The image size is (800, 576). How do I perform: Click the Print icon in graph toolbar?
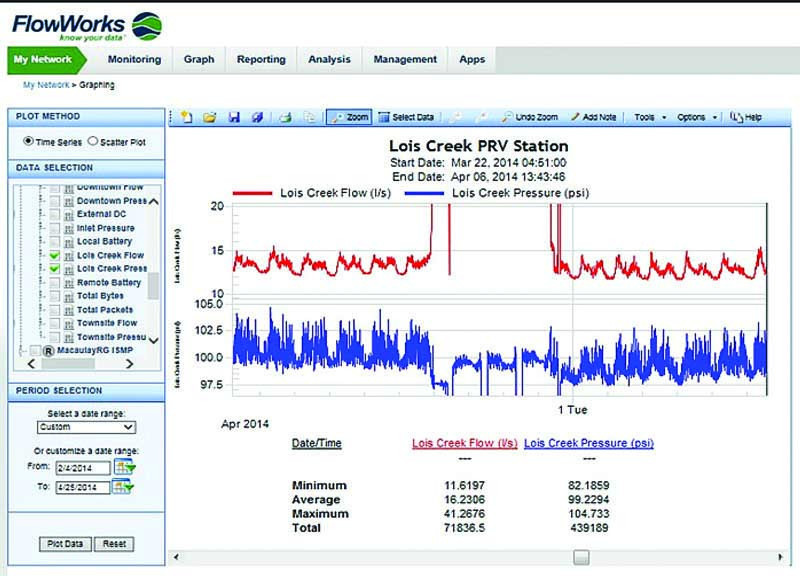284,117
